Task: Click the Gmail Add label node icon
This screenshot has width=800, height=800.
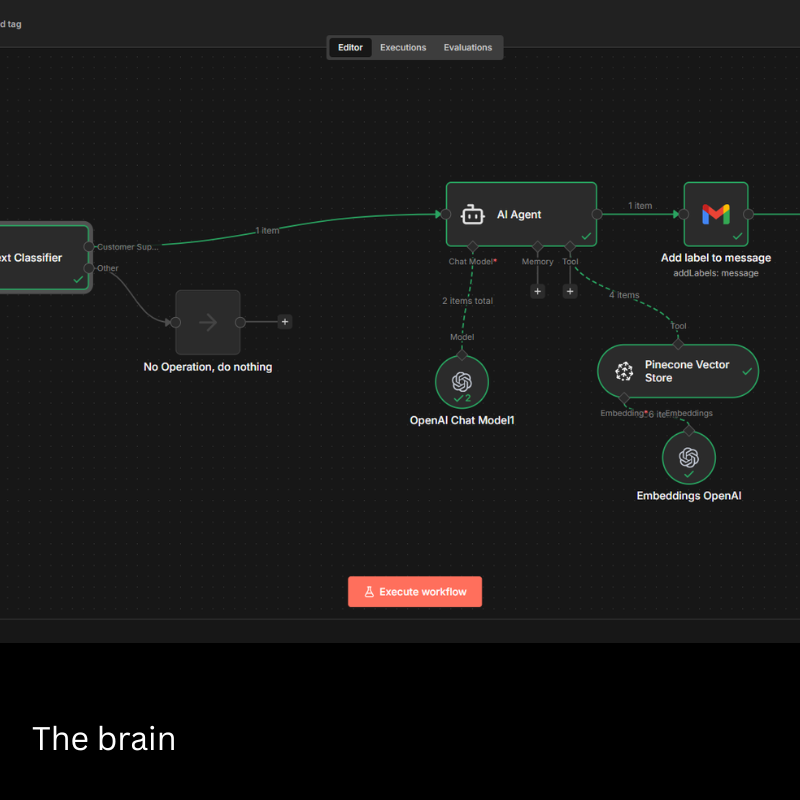Action: (715, 214)
